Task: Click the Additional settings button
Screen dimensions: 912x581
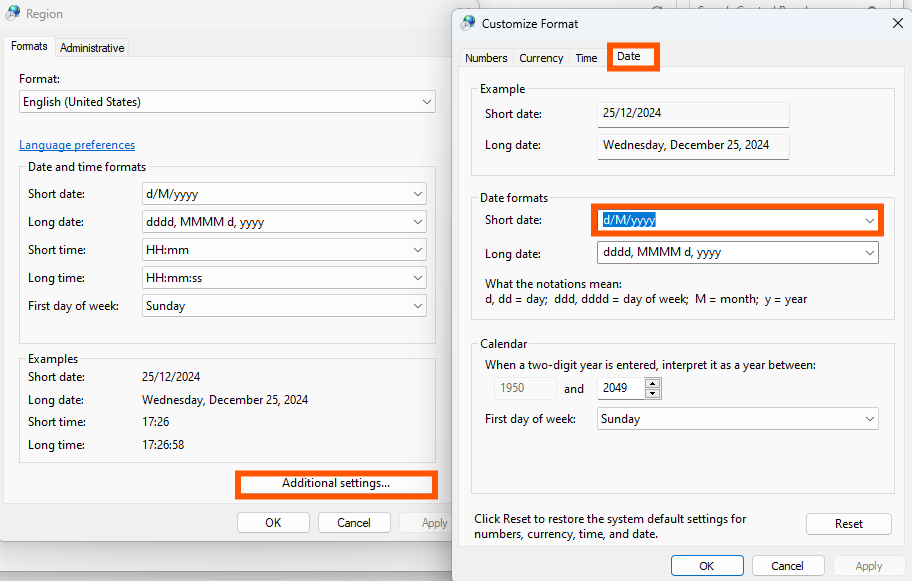Action: pyautogui.click(x=336, y=483)
